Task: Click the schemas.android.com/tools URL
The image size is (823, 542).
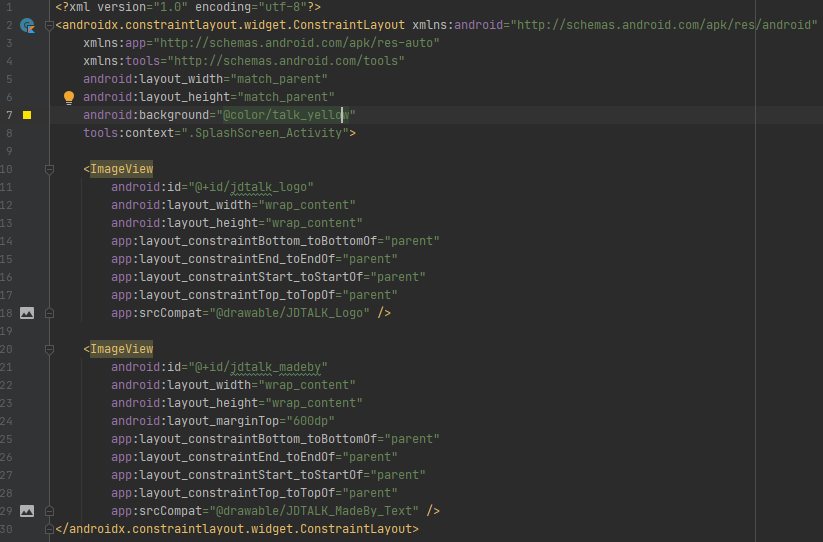Action: coord(286,61)
